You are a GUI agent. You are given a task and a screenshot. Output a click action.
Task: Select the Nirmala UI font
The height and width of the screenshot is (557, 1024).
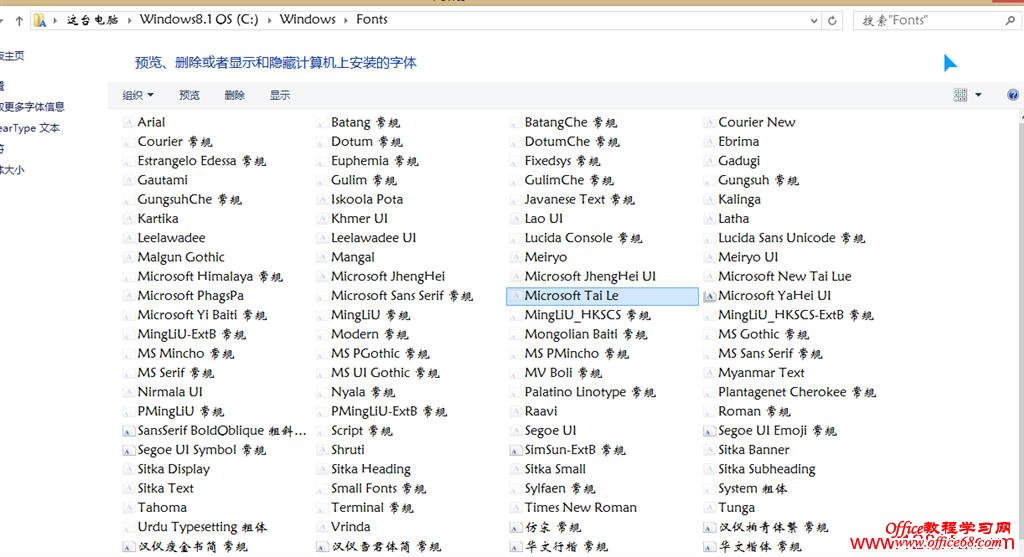pyautogui.click(x=170, y=392)
